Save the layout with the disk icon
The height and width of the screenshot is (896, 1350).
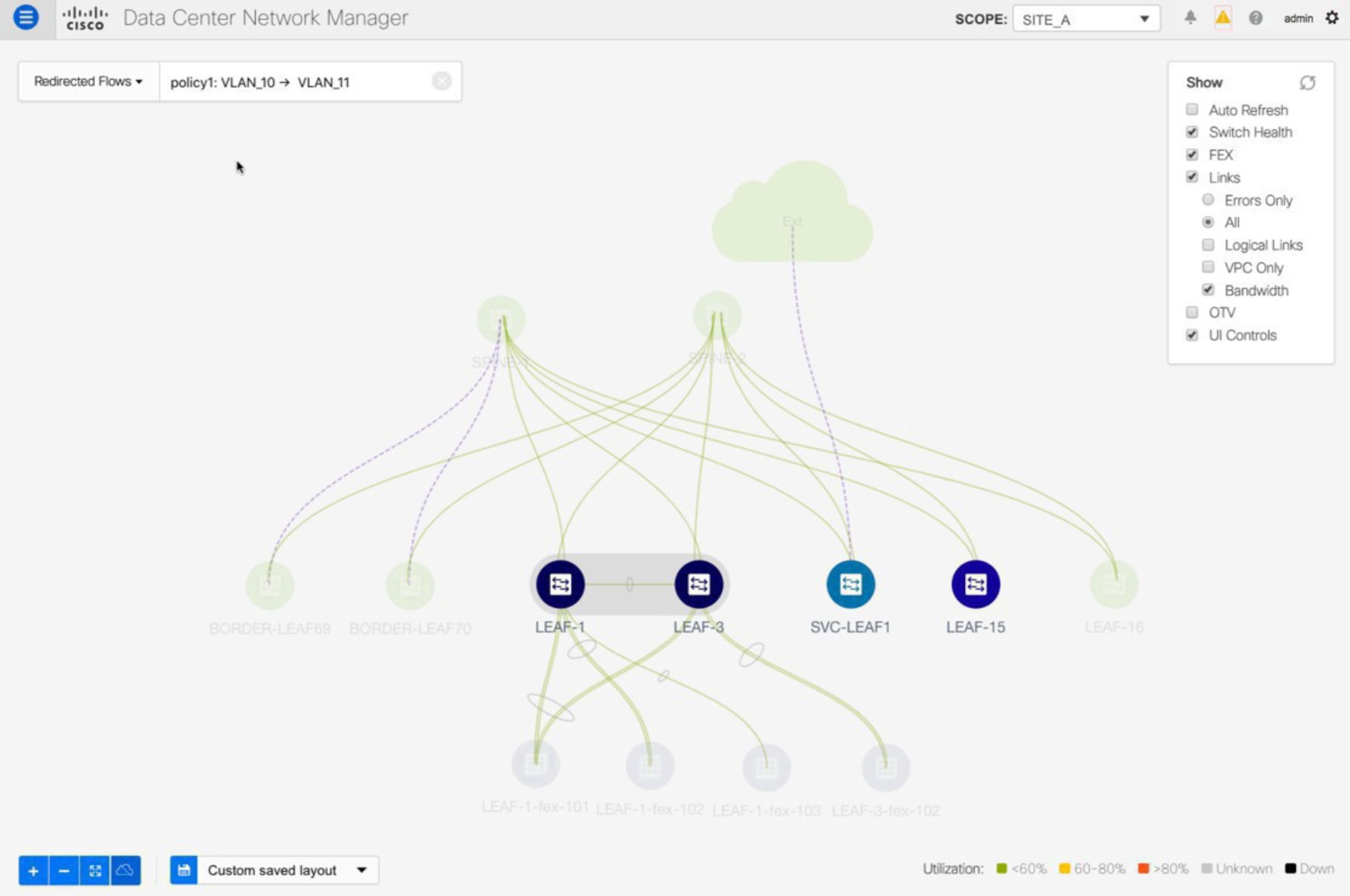pyautogui.click(x=183, y=870)
